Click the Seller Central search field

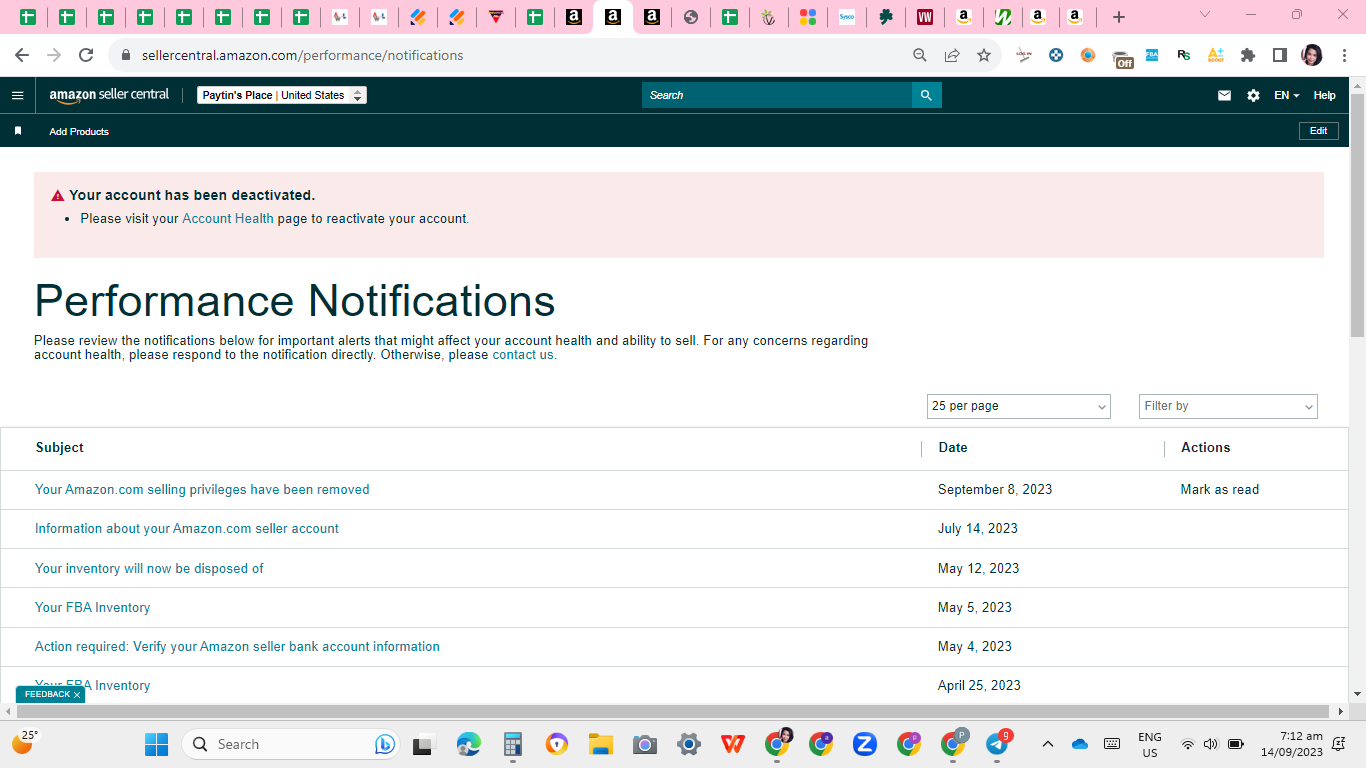[x=777, y=95]
